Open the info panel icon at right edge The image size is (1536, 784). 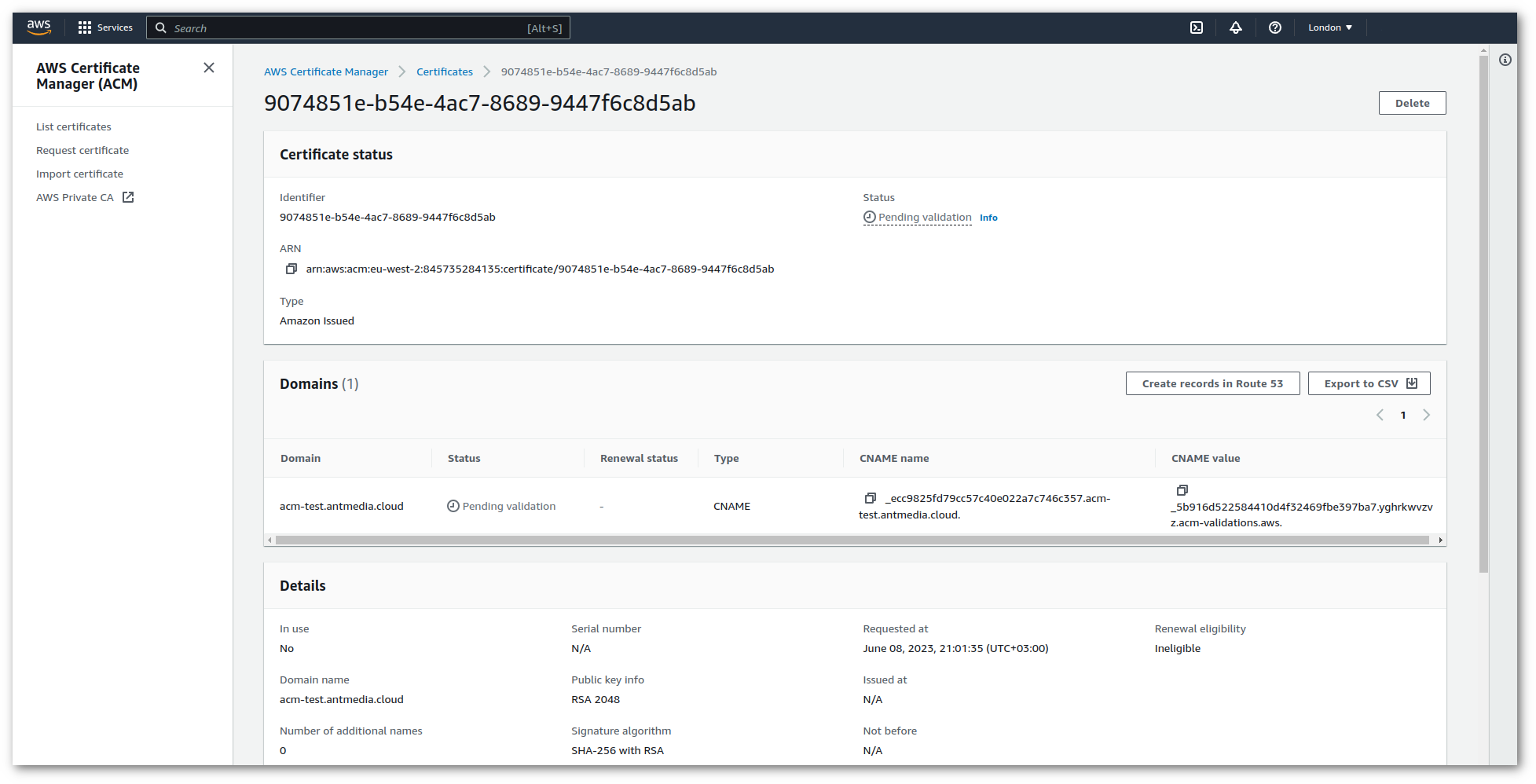click(x=1505, y=60)
